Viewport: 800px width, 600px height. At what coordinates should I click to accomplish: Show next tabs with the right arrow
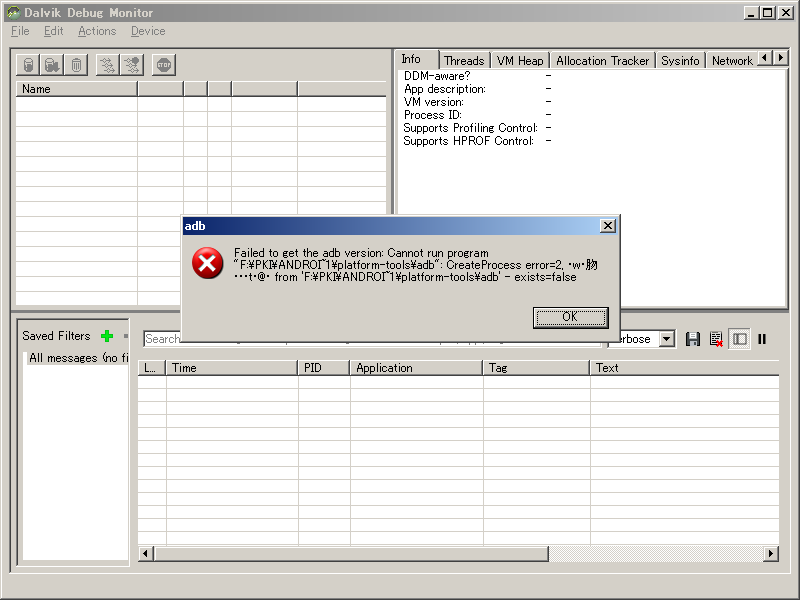[781, 58]
